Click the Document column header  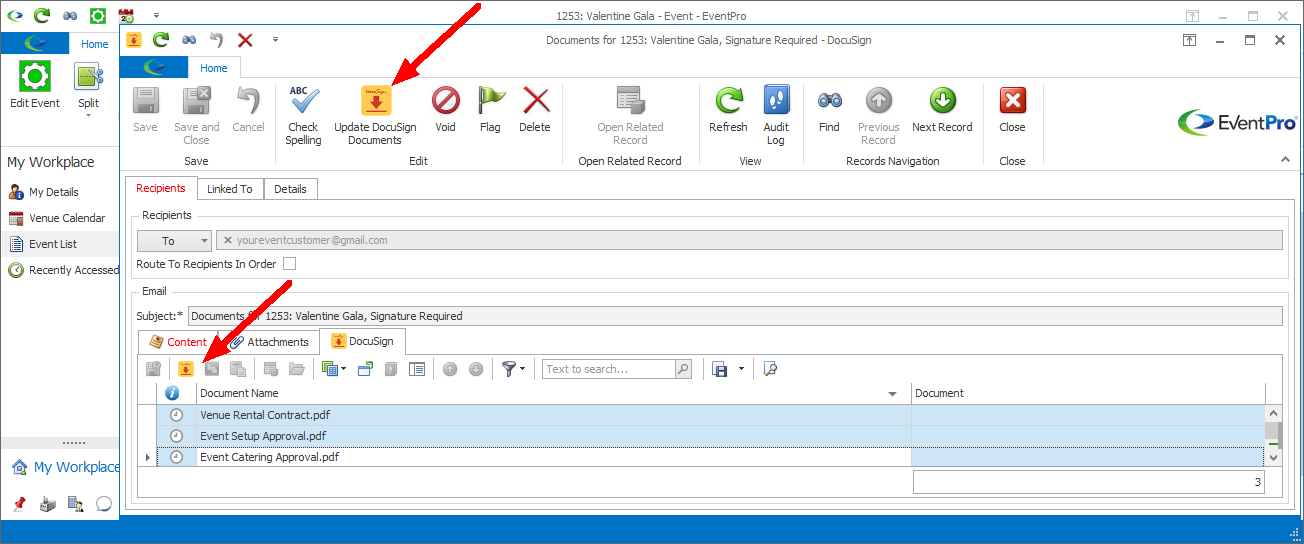(x=1088, y=393)
